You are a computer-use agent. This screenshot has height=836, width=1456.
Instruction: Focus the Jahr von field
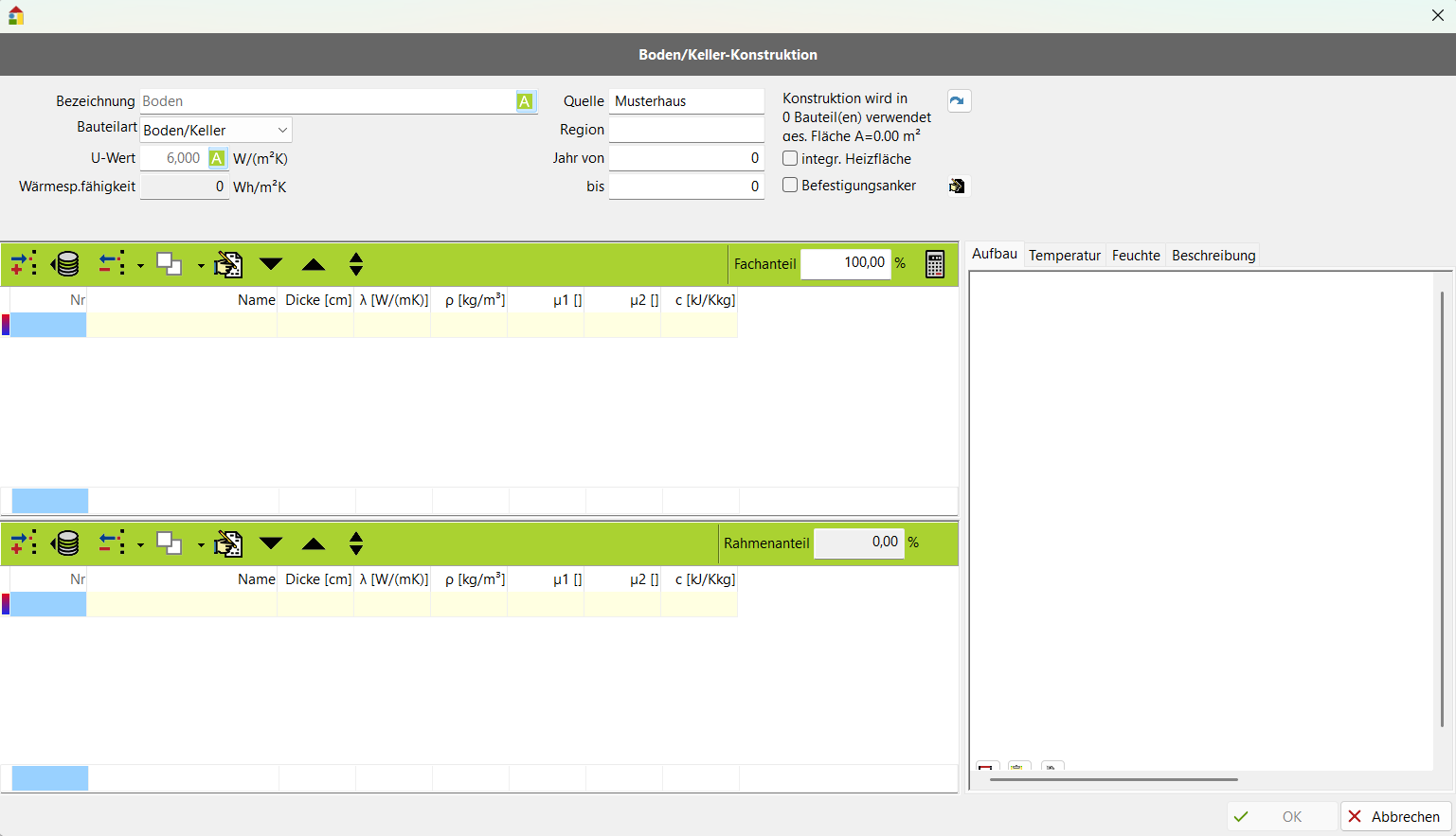[x=687, y=158]
